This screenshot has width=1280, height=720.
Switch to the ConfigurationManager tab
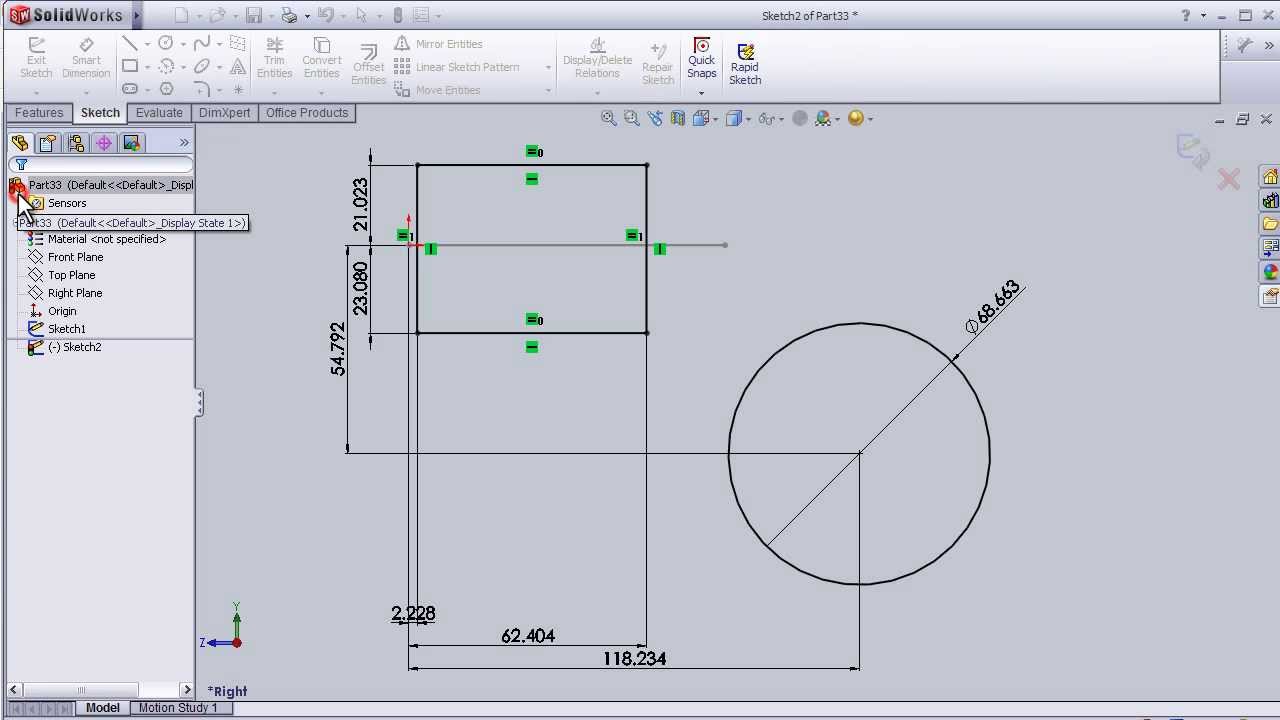pos(76,143)
